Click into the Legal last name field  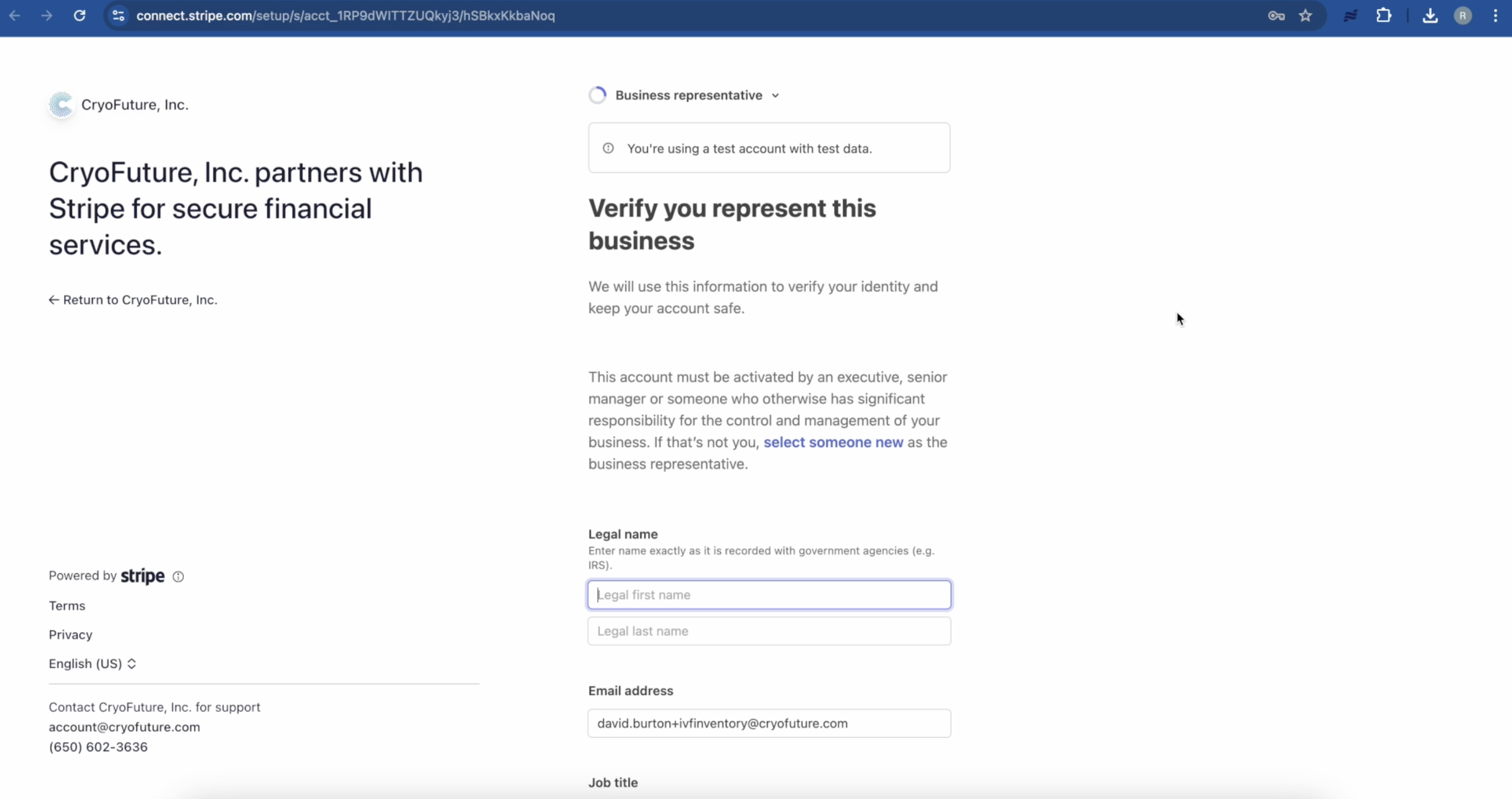[769, 631]
